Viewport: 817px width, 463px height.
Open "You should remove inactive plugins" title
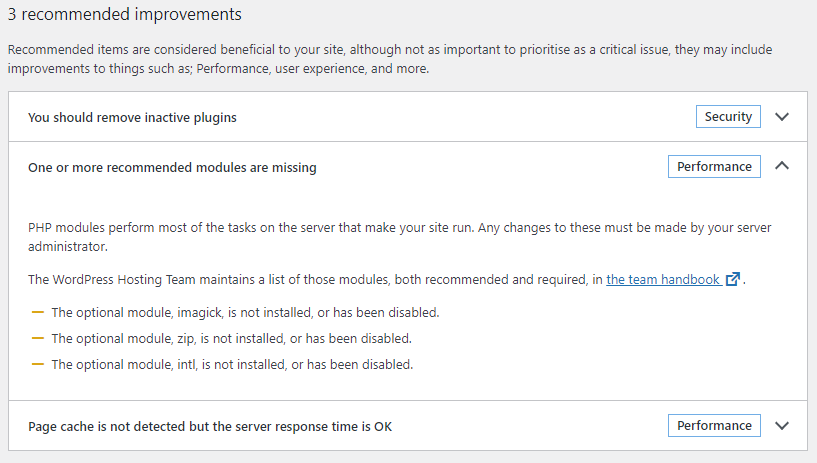[x=132, y=118]
